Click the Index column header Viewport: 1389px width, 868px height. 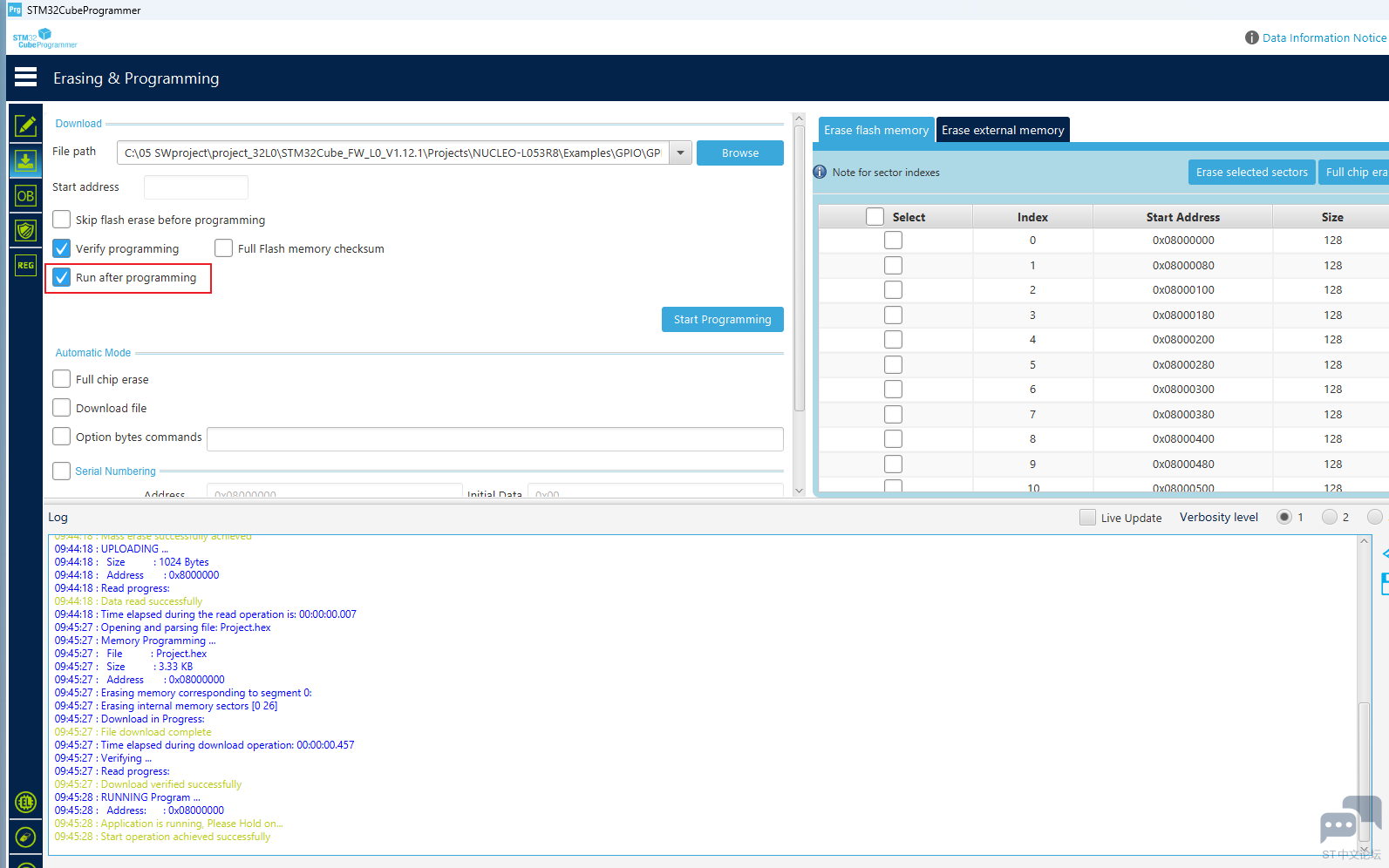(x=1032, y=217)
